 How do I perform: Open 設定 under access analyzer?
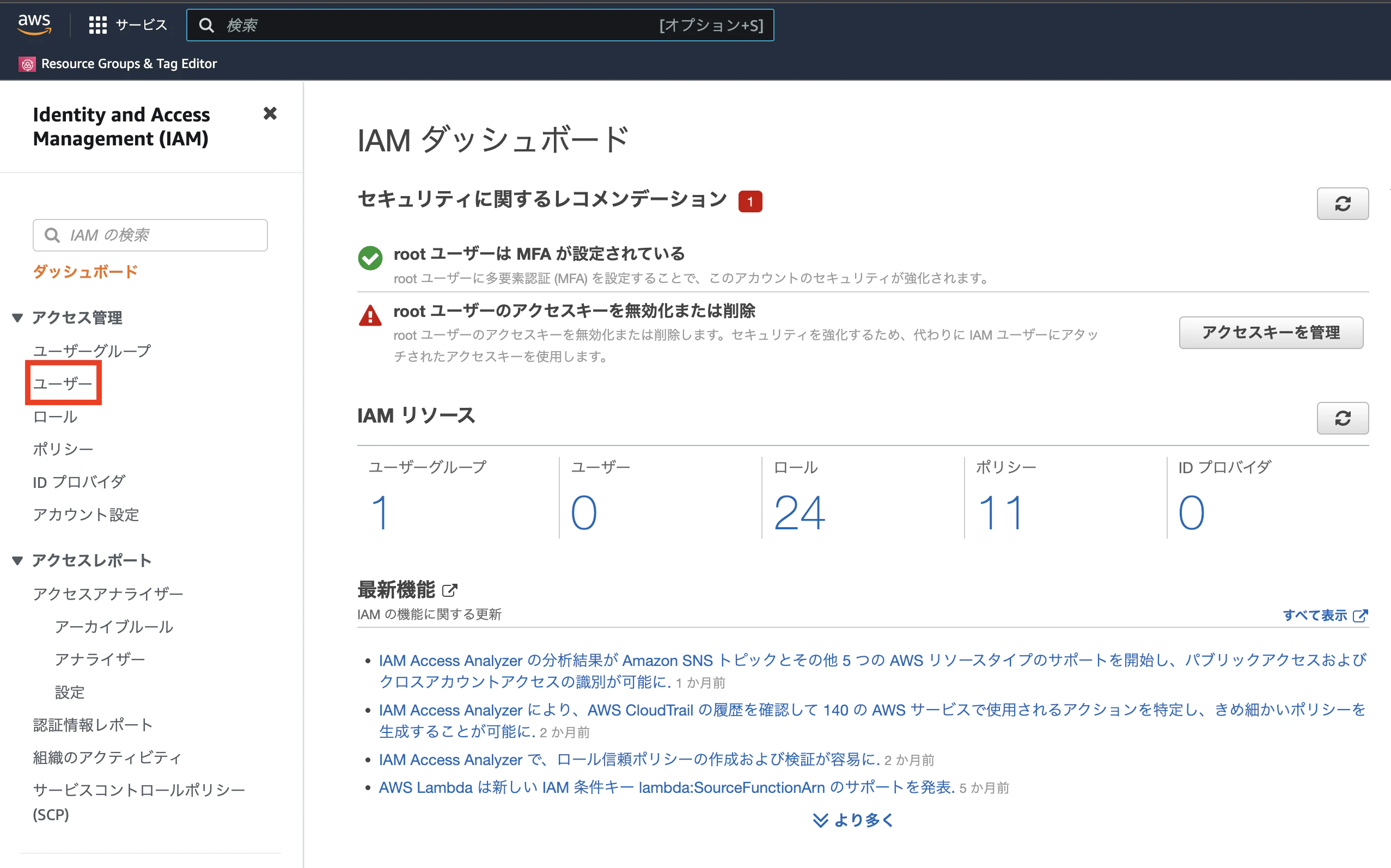(x=70, y=693)
